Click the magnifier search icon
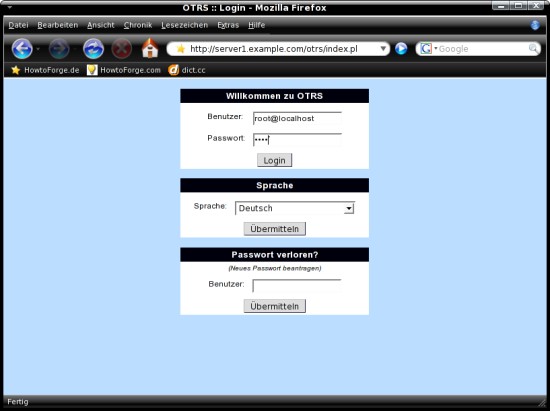This screenshot has width=550, height=411. click(x=533, y=48)
